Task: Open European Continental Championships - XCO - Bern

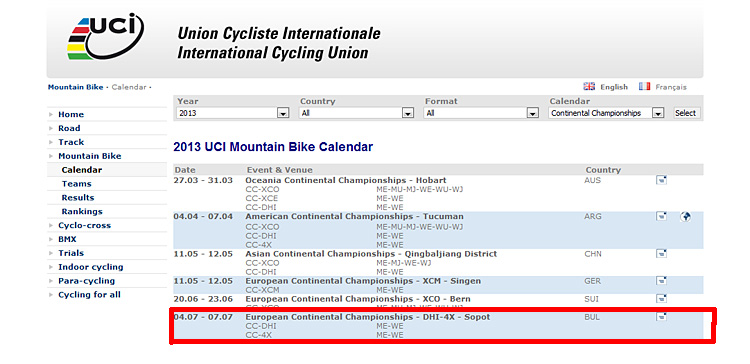Action: click(358, 299)
